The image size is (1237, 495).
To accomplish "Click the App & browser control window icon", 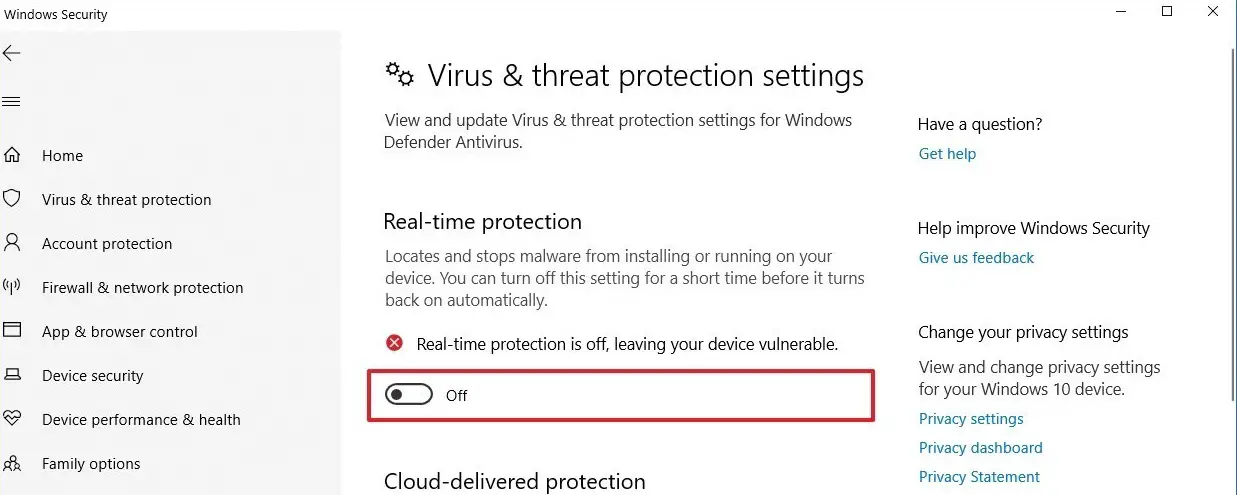I will (12, 331).
